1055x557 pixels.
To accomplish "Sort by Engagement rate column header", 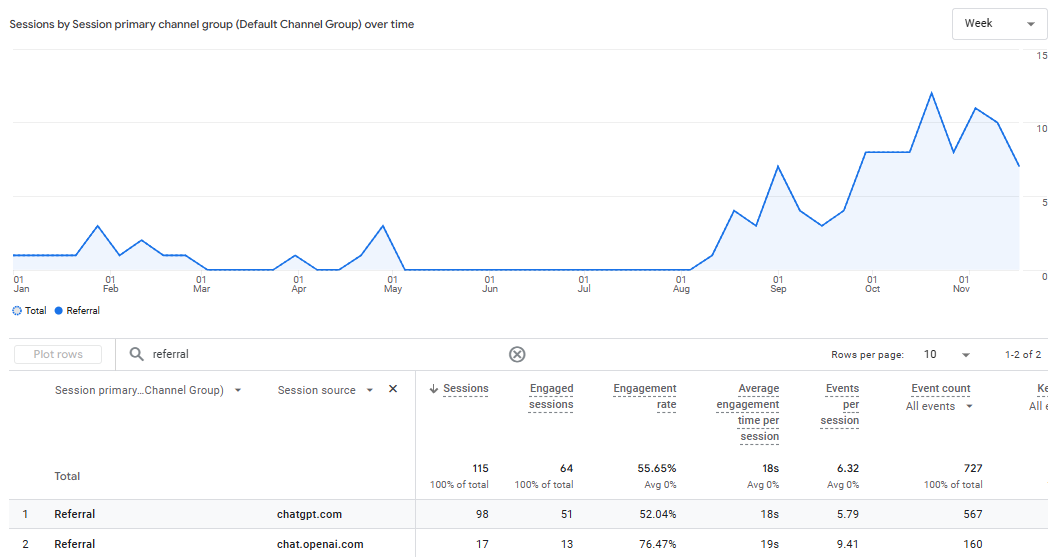I will pos(645,396).
